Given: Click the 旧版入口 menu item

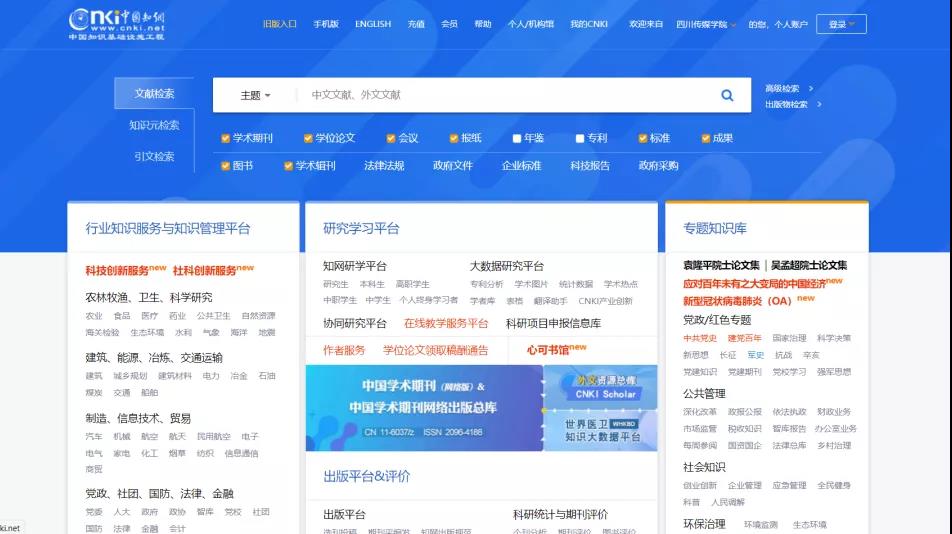Looking at the screenshot, I should point(279,24).
